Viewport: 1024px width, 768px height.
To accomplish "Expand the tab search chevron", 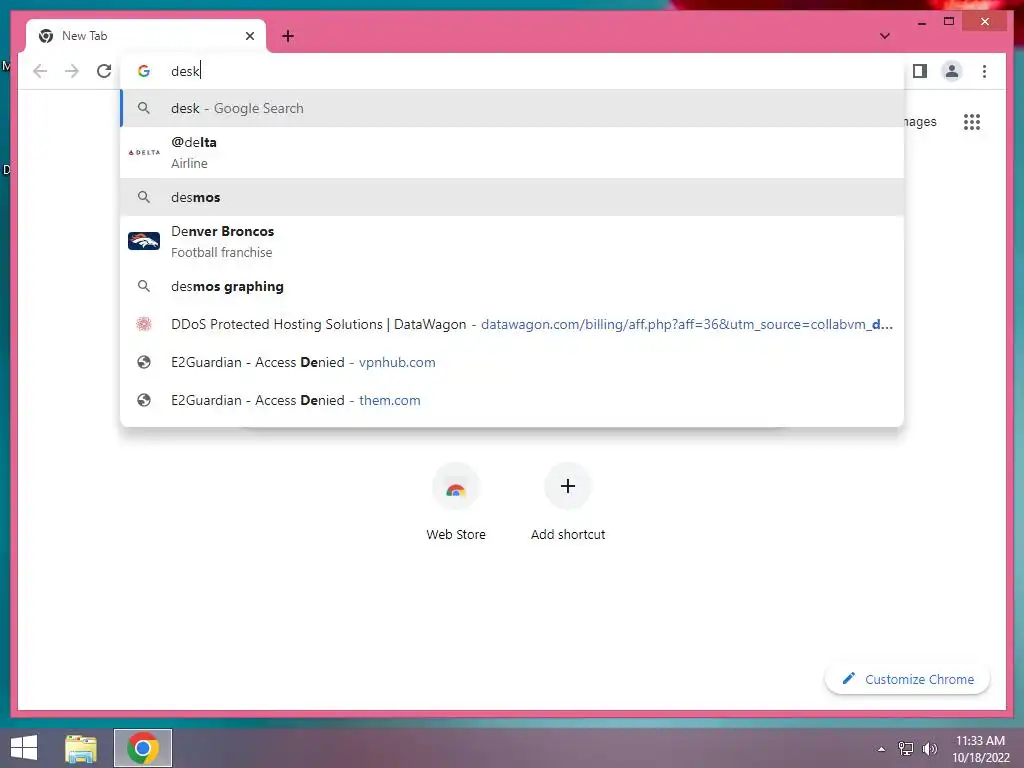I will tap(884, 36).
